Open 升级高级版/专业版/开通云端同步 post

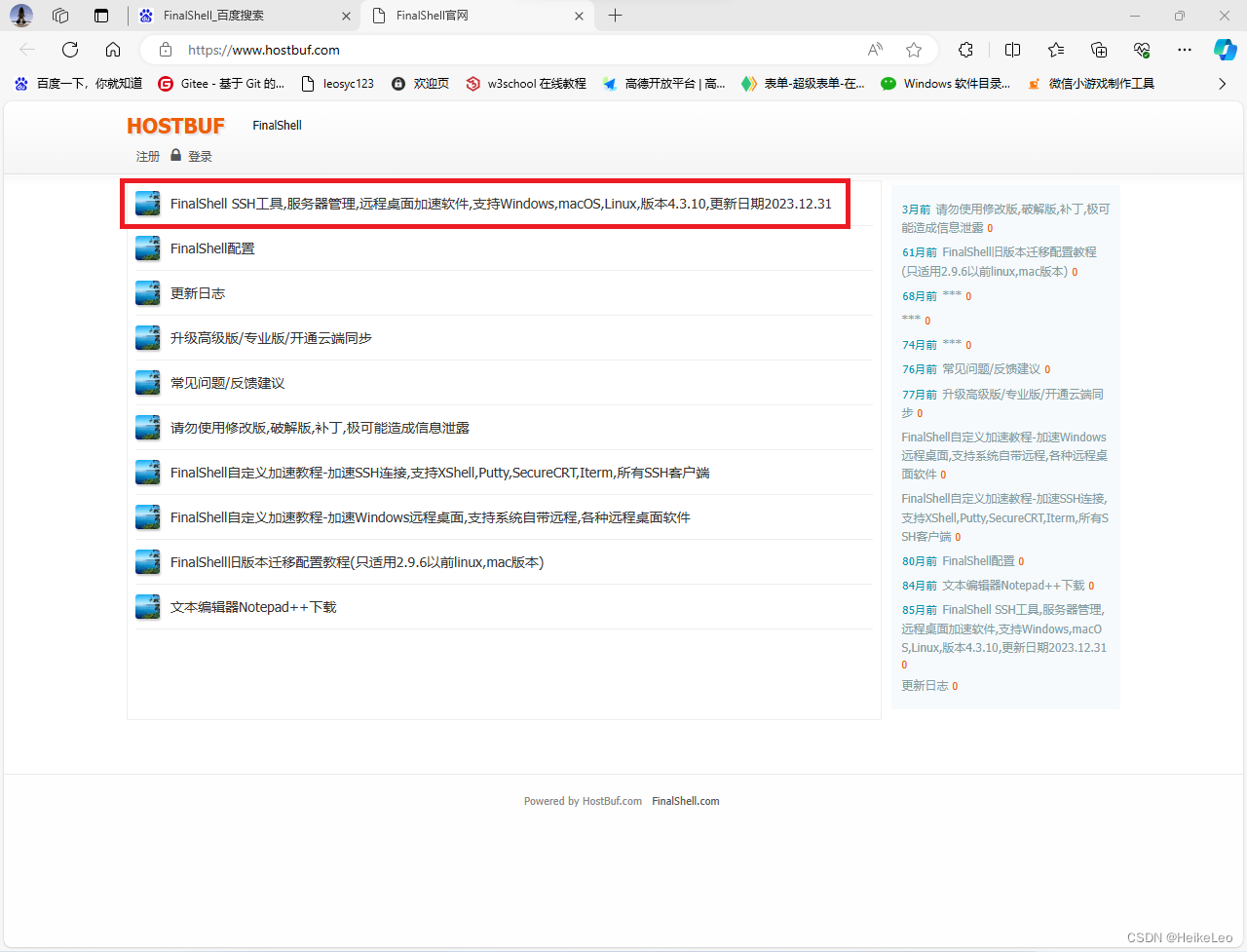[271, 338]
